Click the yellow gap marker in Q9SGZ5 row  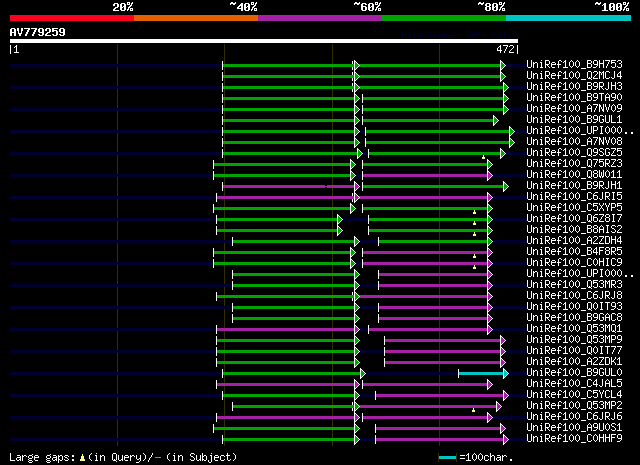[x=483, y=157]
